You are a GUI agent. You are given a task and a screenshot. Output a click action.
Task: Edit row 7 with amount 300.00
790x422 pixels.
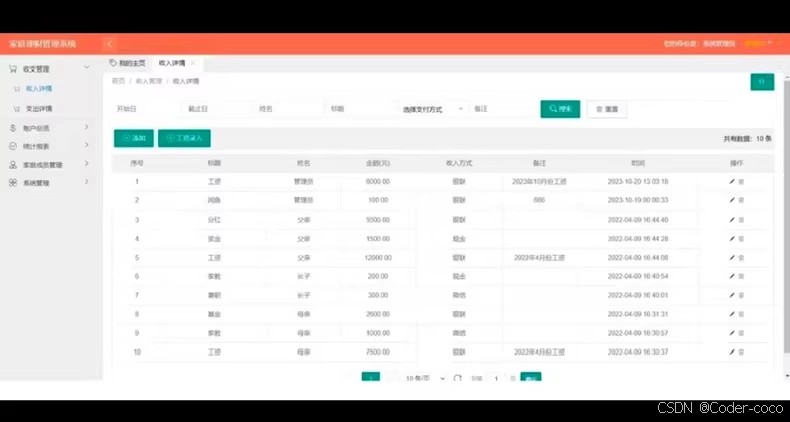click(732, 295)
